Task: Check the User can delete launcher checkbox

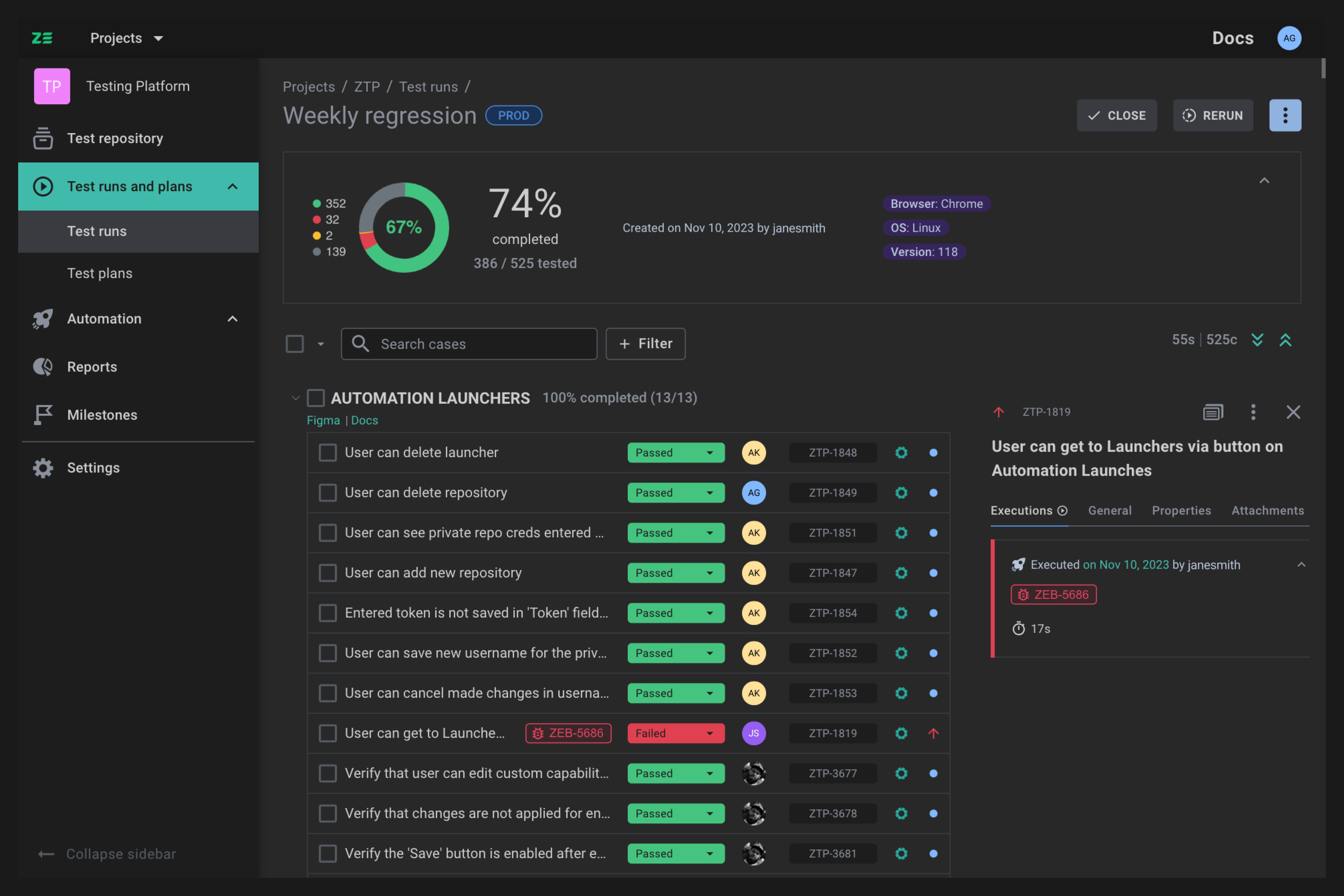Action: 328,452
